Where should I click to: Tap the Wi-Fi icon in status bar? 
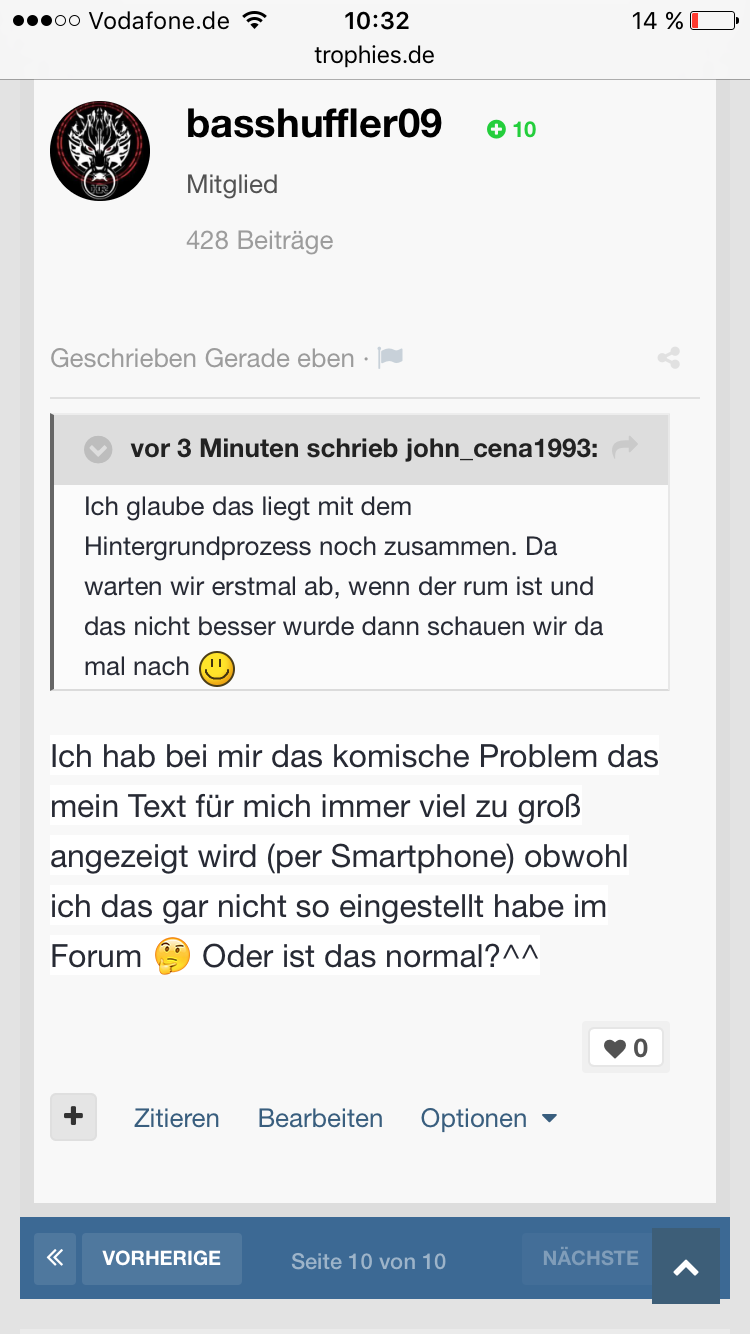tap(256, 20)
